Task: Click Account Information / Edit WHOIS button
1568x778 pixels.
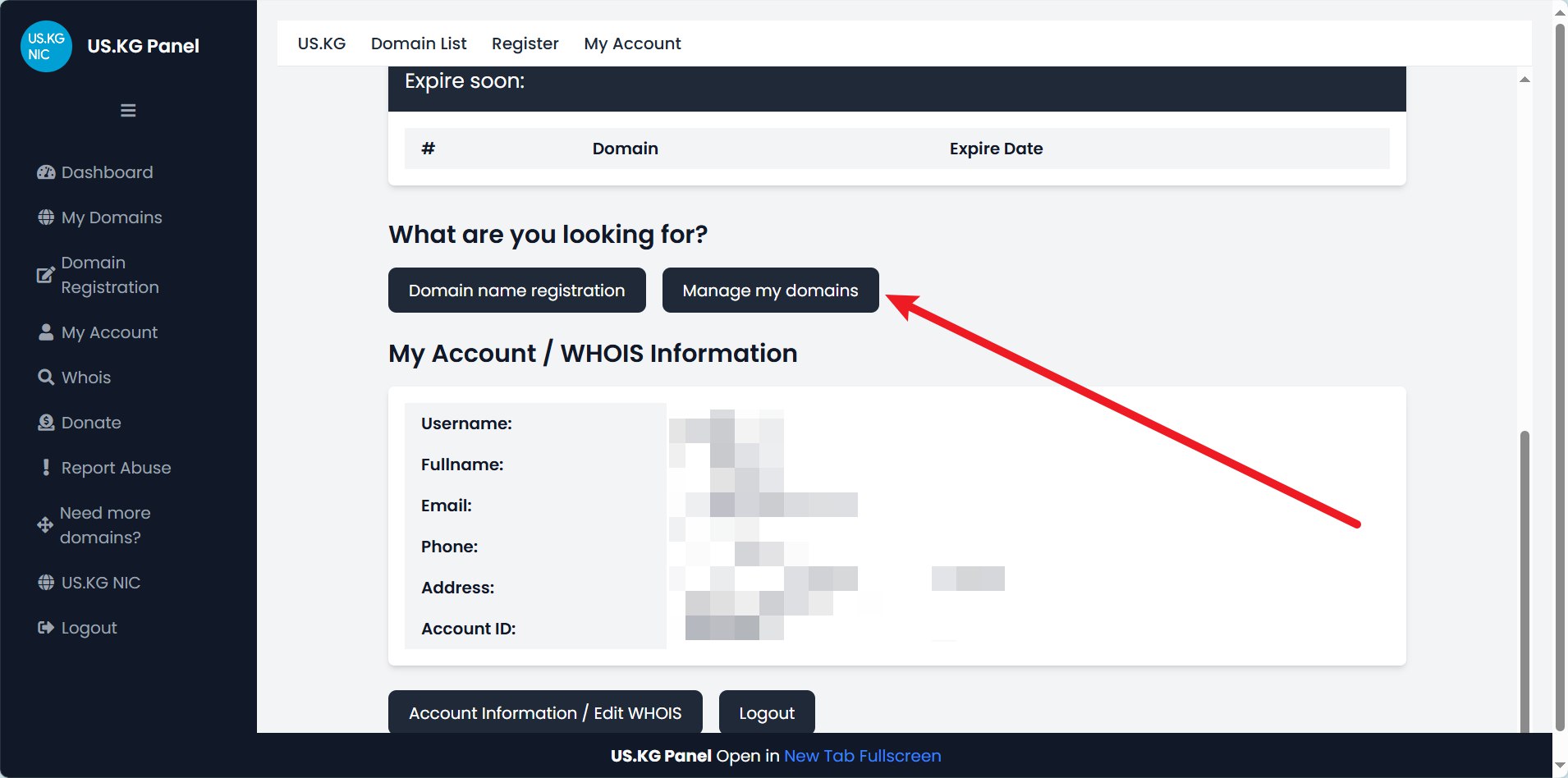Action: click(545, 712)
